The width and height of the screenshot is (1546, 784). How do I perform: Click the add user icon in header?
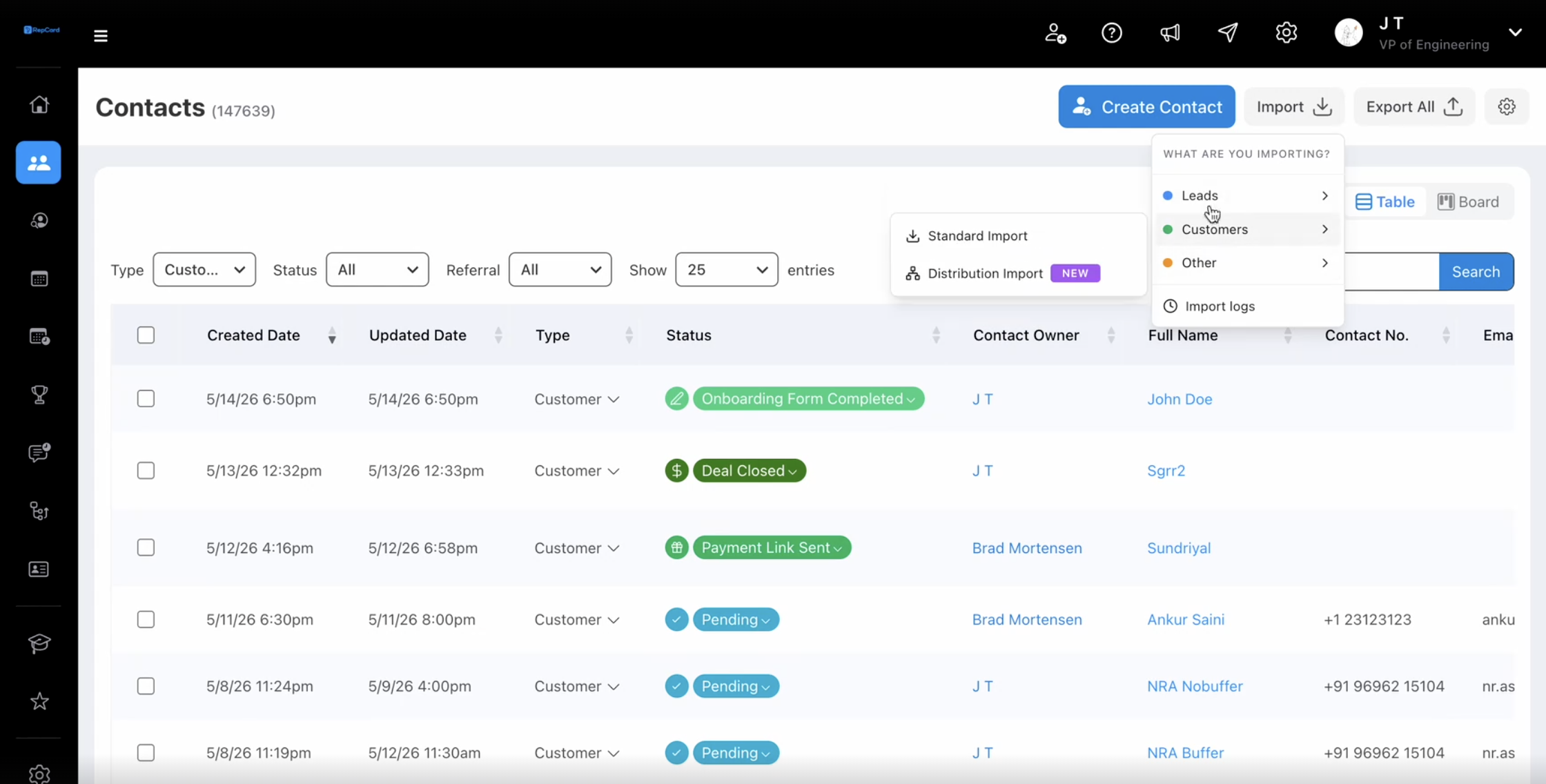[x=1055, y=33]
